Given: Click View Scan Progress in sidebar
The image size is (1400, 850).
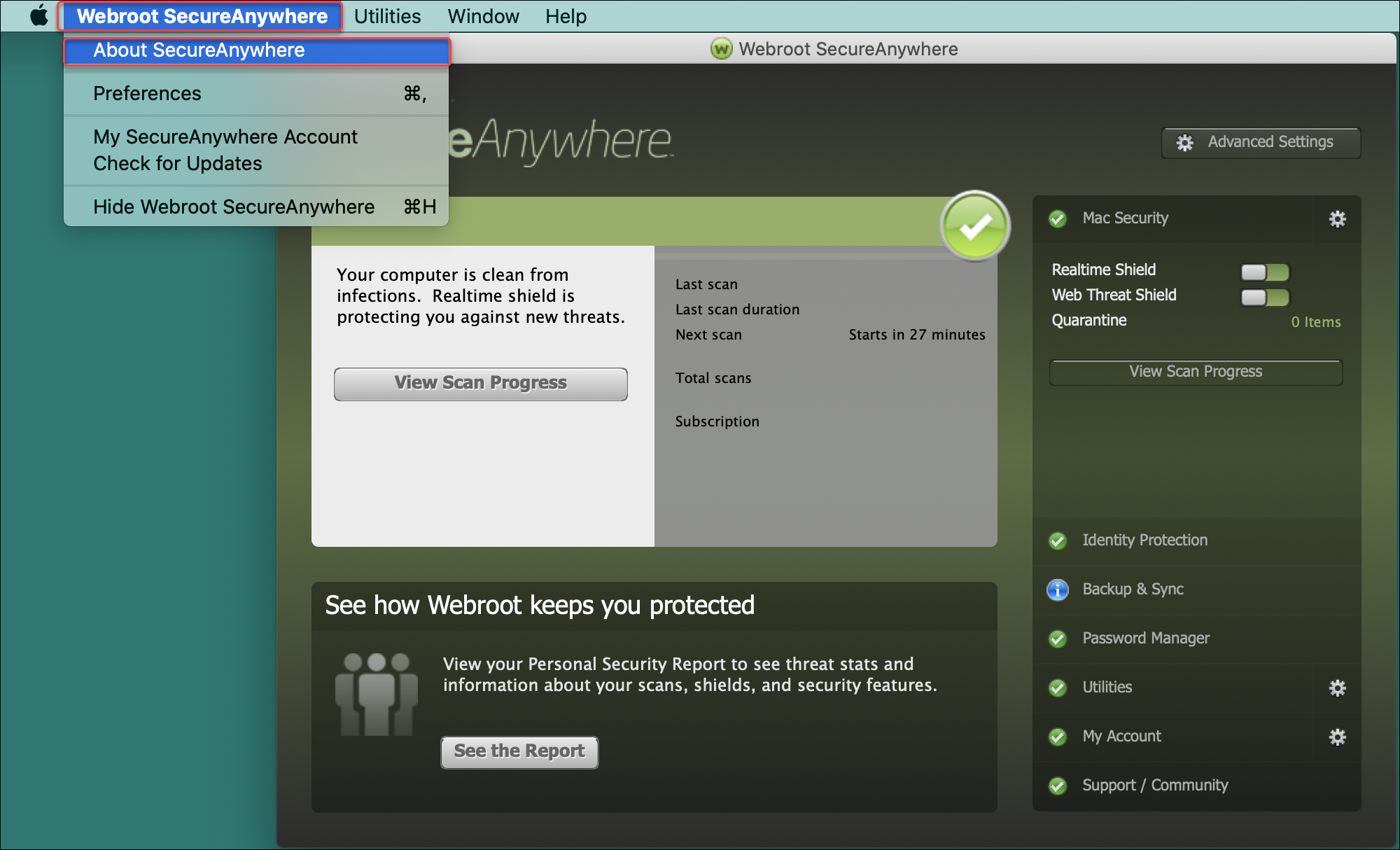Looking at the screenshot, I should pos(1197,372).
